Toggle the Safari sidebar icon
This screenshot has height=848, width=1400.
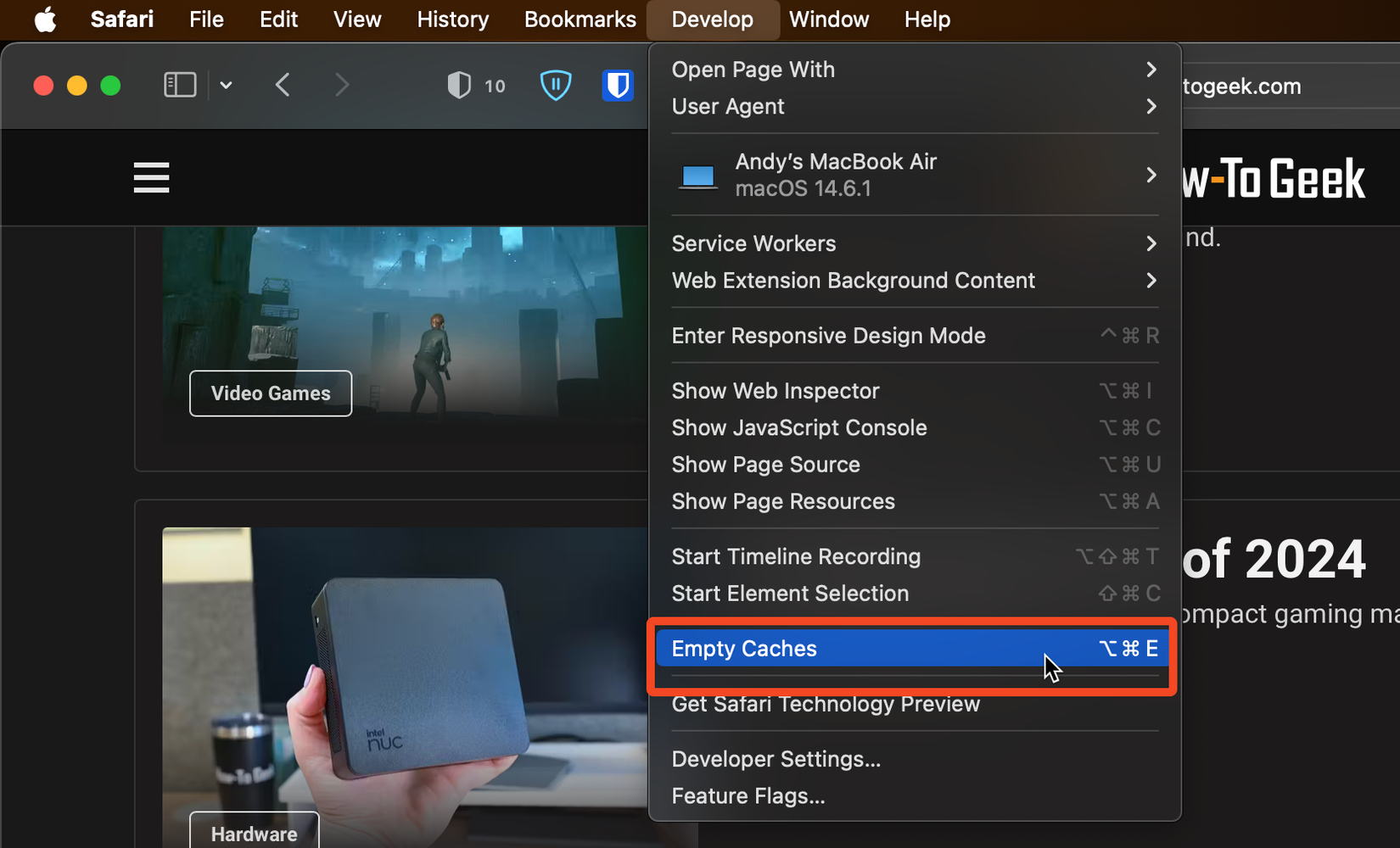tap(180, 85)
